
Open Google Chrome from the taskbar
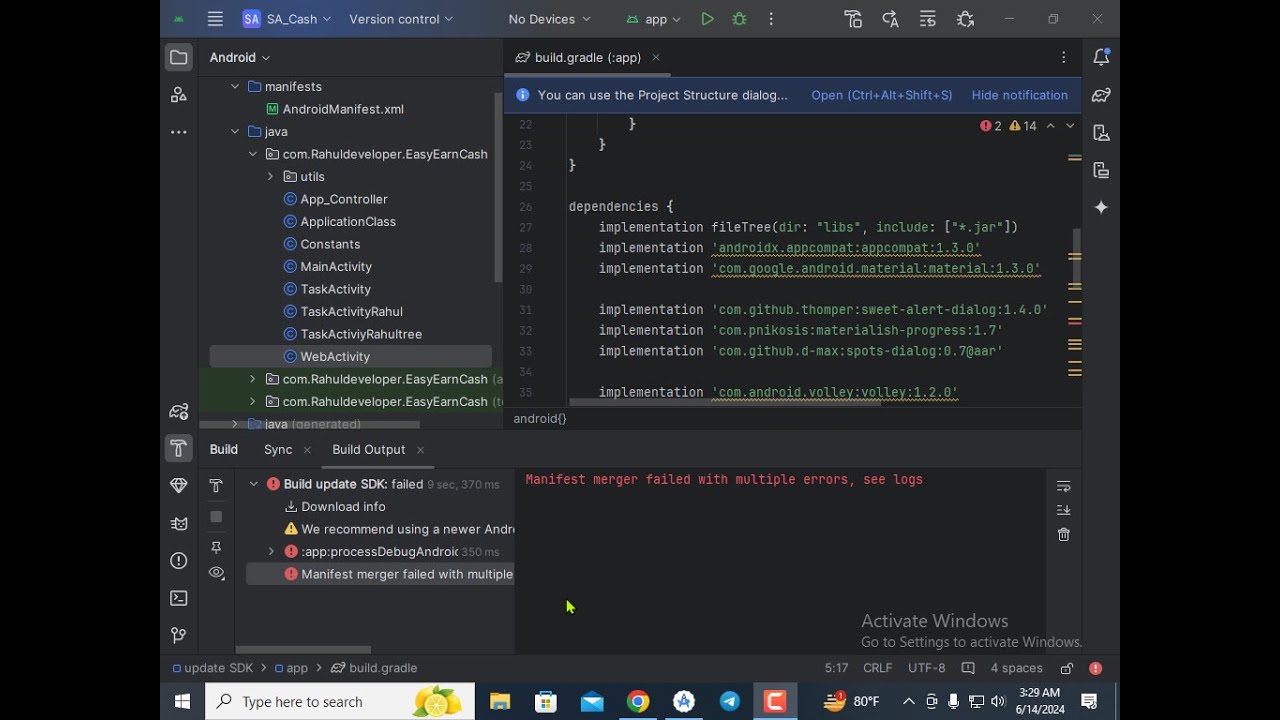coord(638,702)
